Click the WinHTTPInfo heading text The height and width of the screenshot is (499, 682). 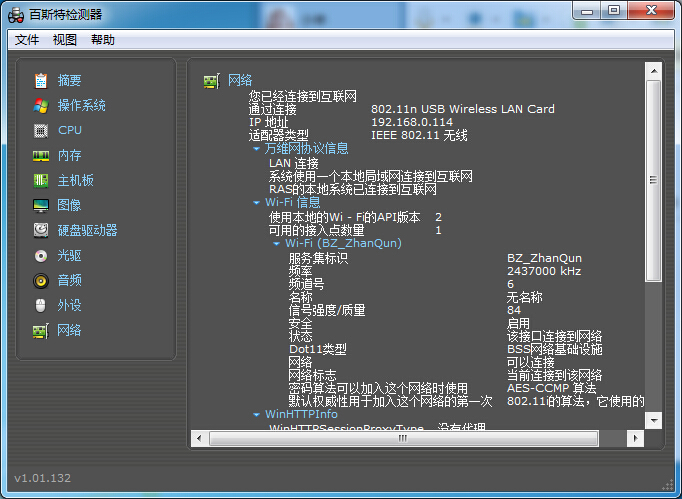tap(301, 414)
